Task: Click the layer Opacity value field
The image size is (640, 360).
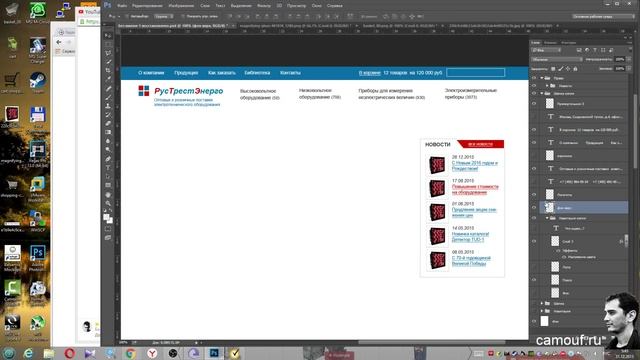Action: pos(620,59)
